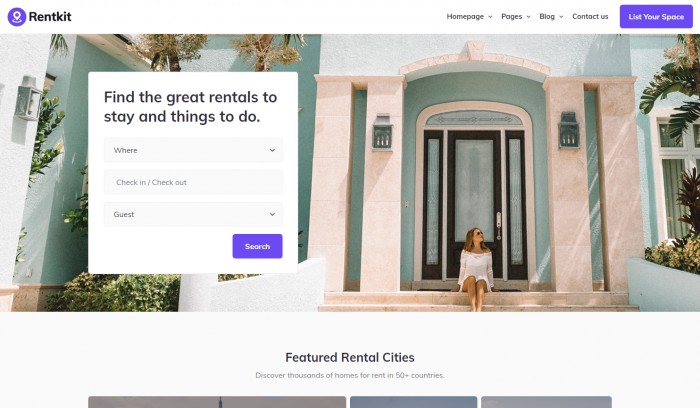The image size is (700, 408).
Task: Go to Contact us page
Action: pos(590,17)
